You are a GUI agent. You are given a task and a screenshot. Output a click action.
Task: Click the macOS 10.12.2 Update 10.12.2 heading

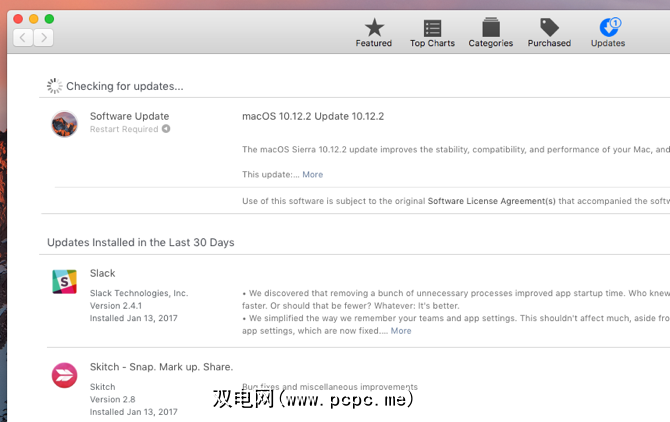(313, 116)
